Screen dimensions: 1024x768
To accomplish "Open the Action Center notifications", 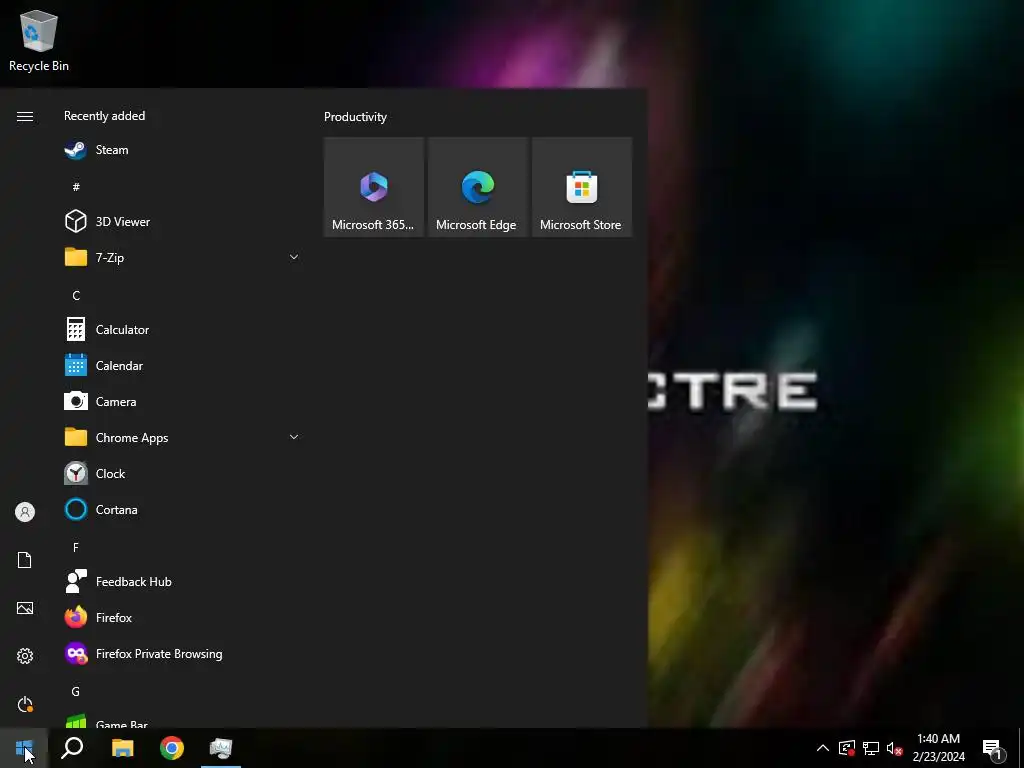I will pos(993,748).
